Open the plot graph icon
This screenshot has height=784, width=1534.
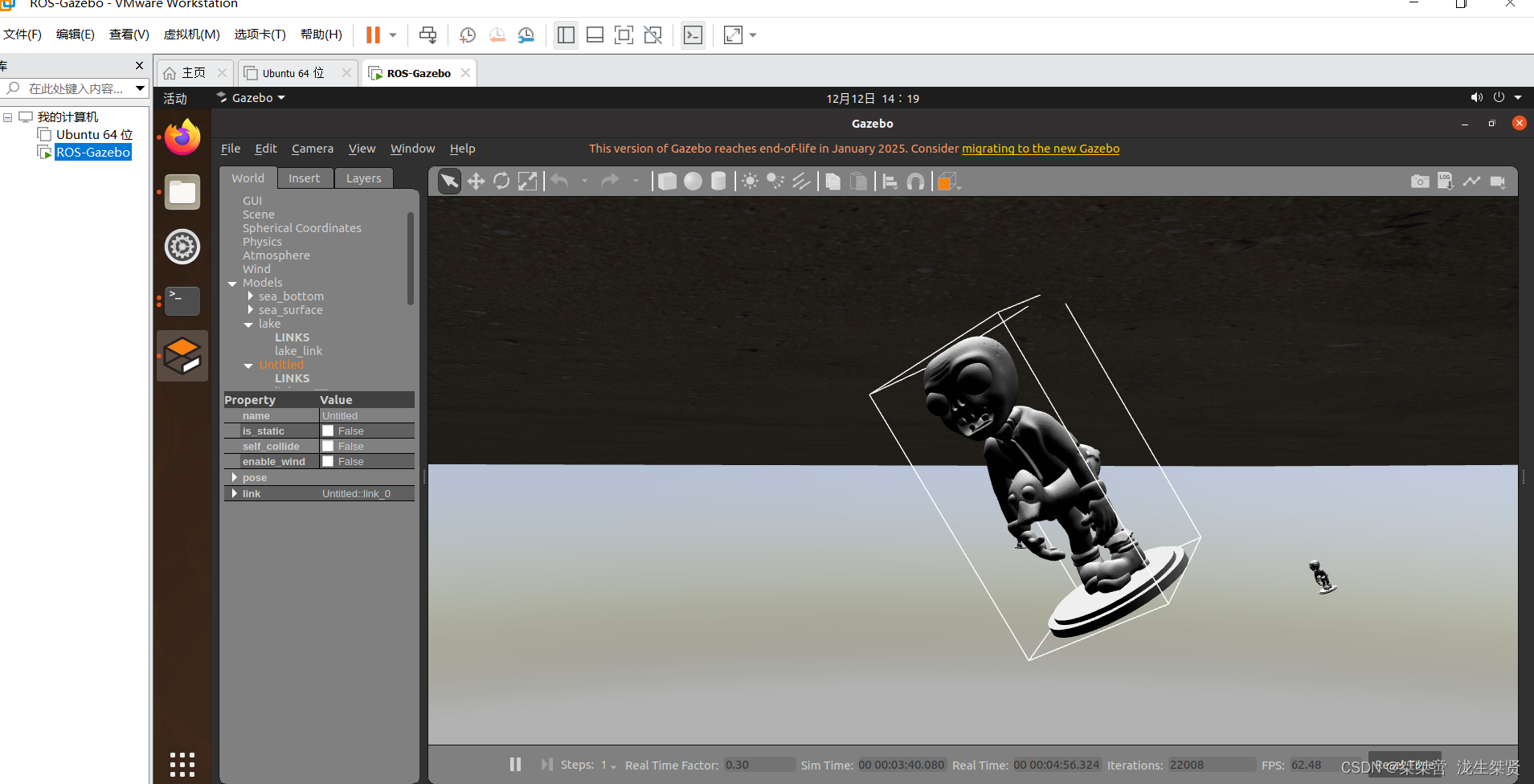1471,182
